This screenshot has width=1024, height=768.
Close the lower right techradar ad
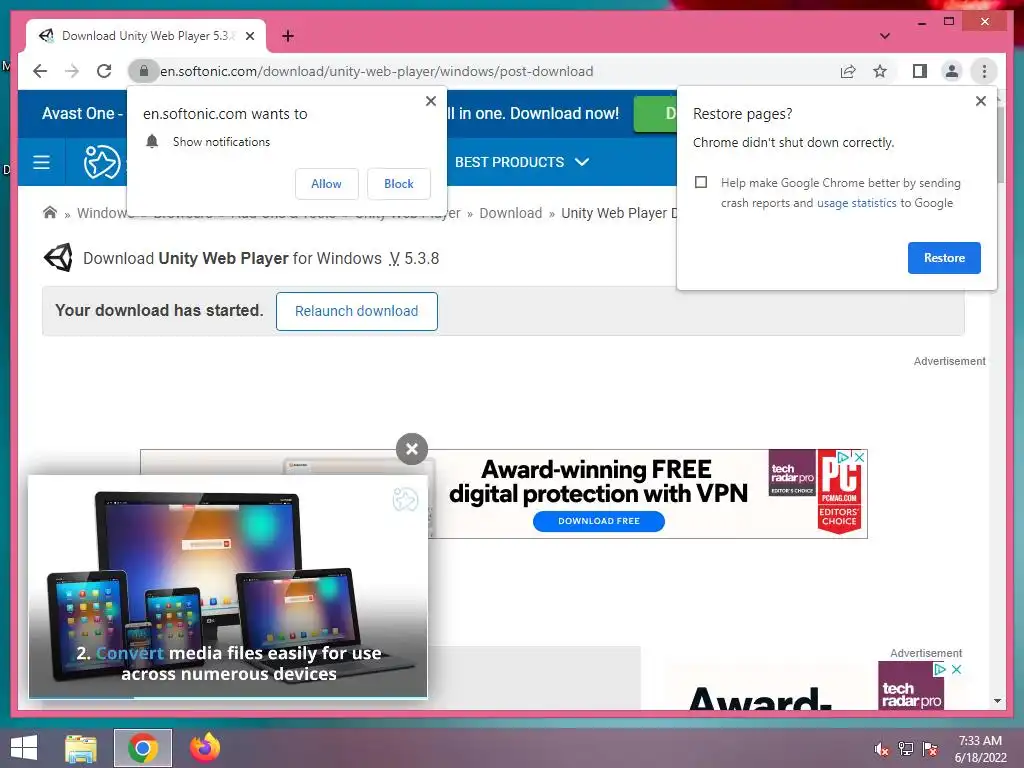[957, 669]
